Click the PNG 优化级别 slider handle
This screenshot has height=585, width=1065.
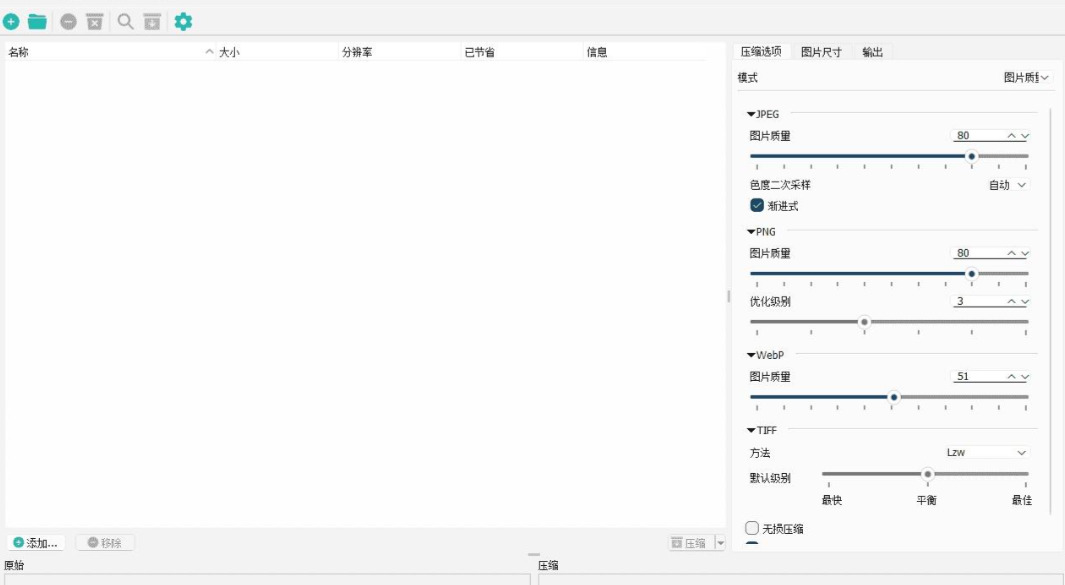pos(864,322)
